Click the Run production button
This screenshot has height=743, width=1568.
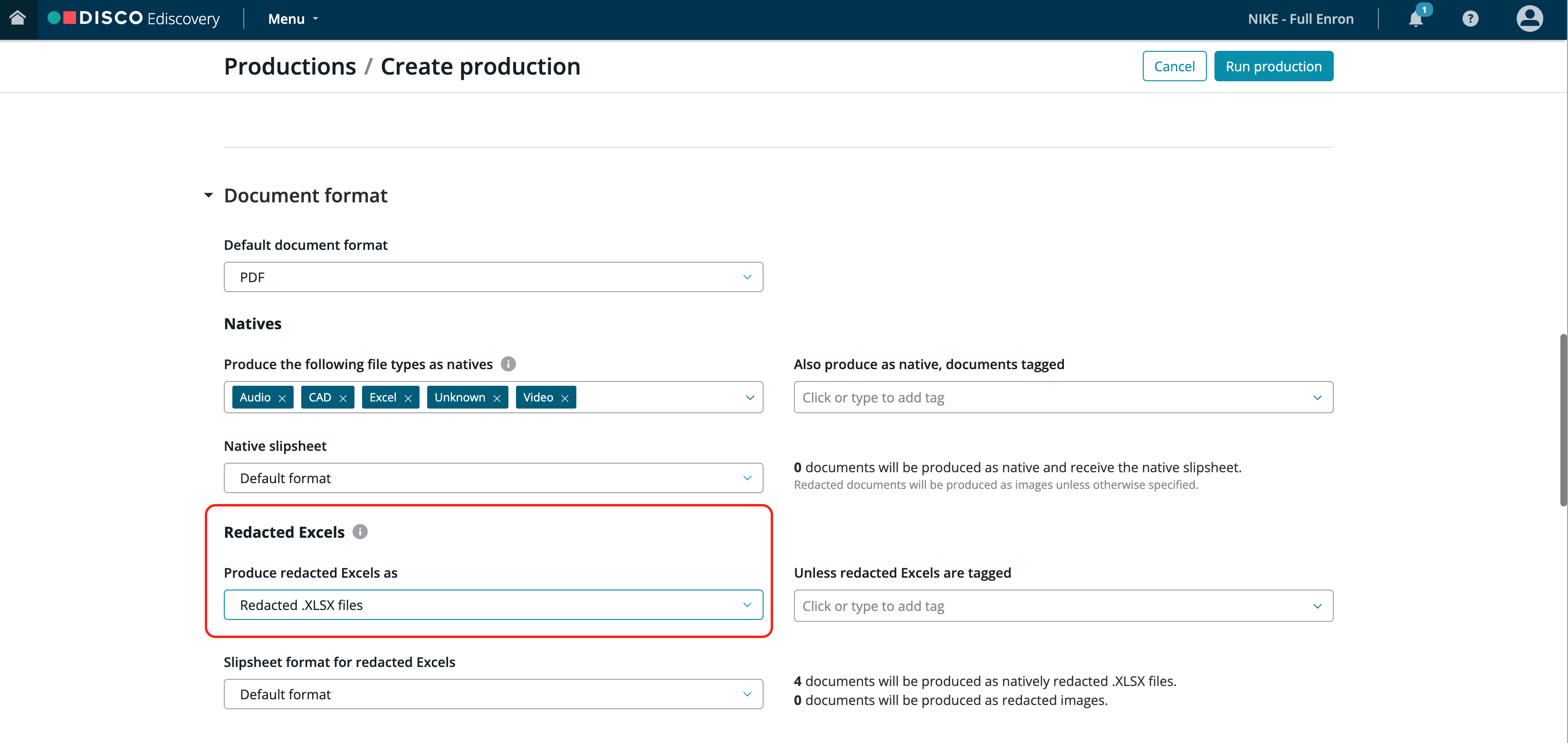(1273, 67)
